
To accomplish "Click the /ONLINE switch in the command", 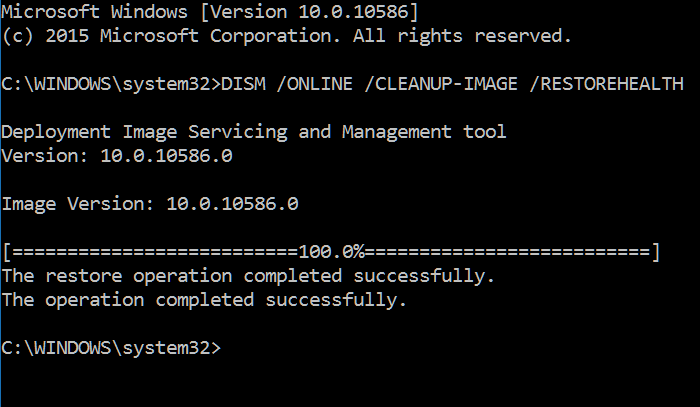I will click(314, 84).
